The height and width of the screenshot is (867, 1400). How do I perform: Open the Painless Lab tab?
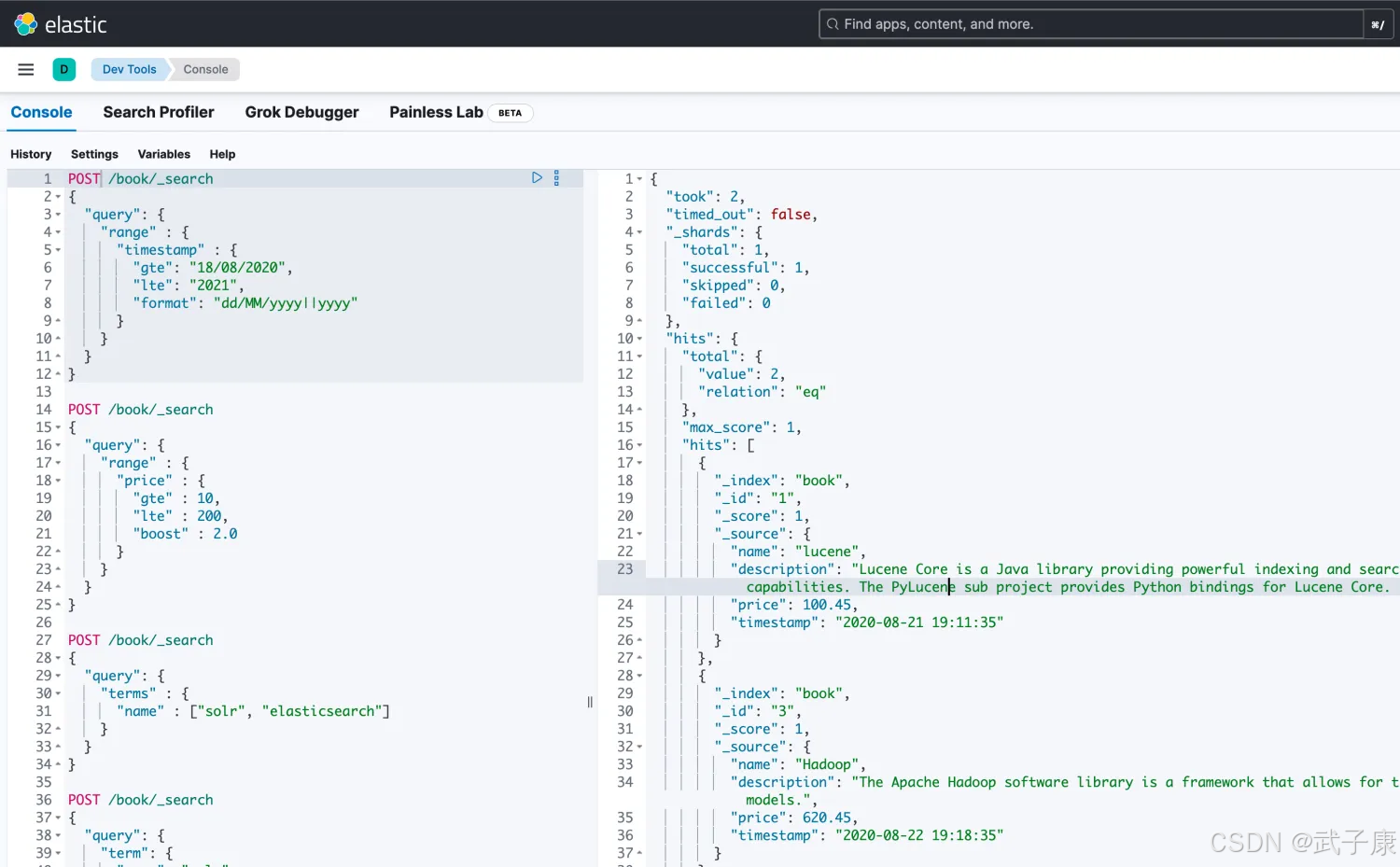(436, 112)
